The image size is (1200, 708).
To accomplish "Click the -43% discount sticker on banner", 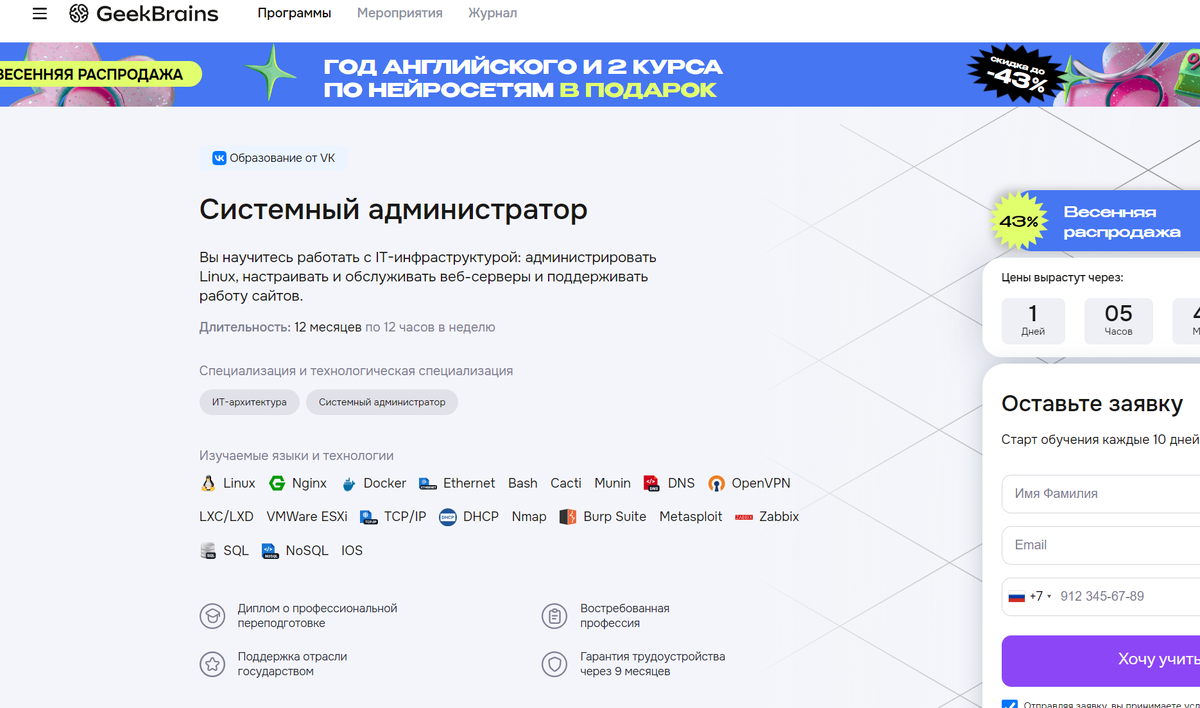I will coord(1015,76).
